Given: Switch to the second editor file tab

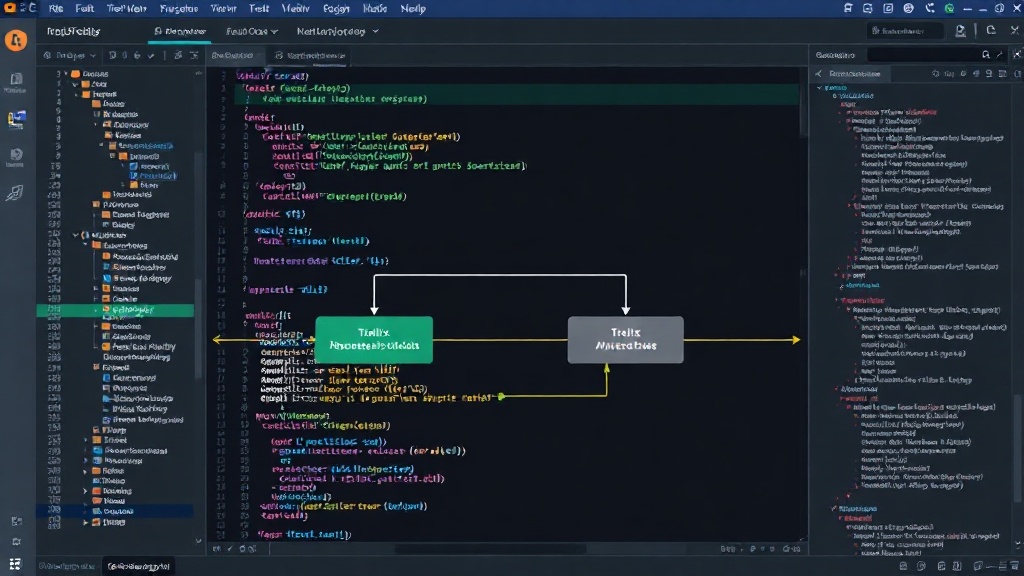Looking at the screenshot, I should pyautogui.click(x=310, y=56).
